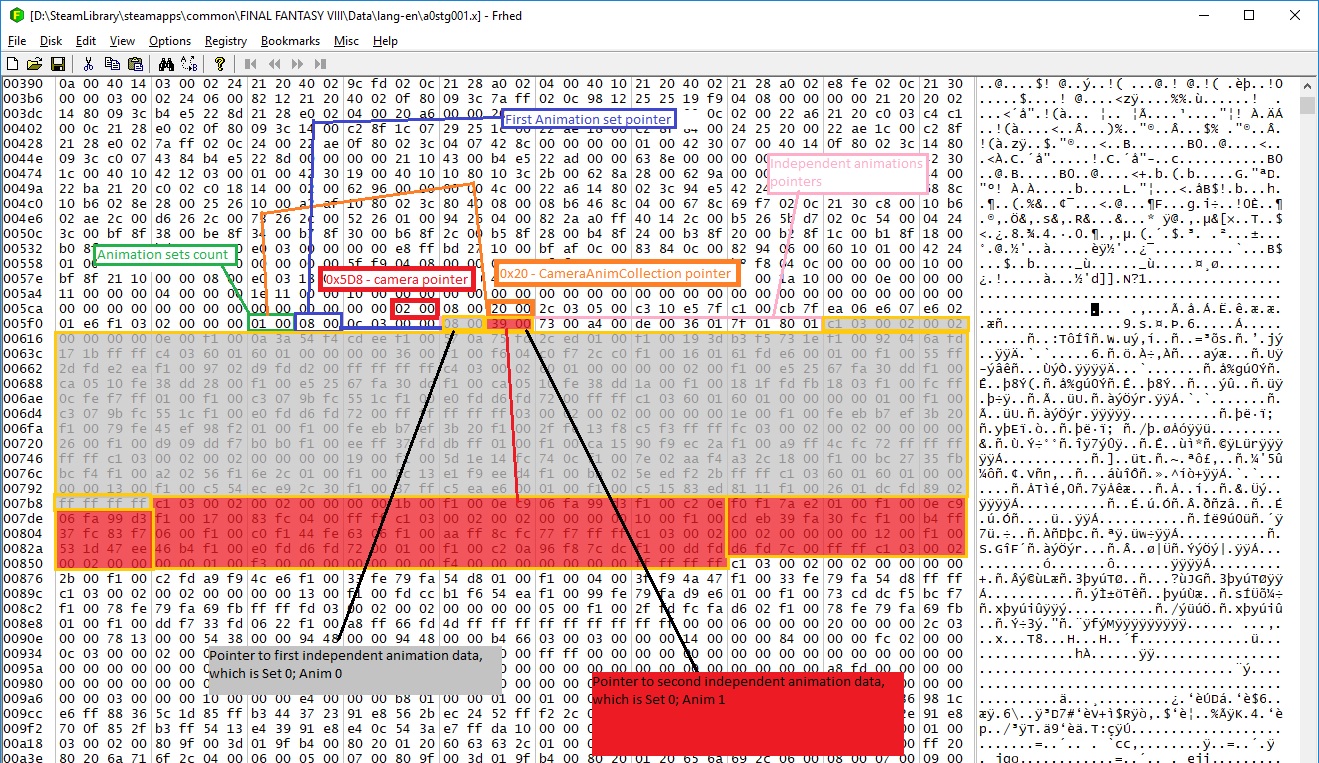
Task: Open the Help menu
Action: click(x=385, y=41)
